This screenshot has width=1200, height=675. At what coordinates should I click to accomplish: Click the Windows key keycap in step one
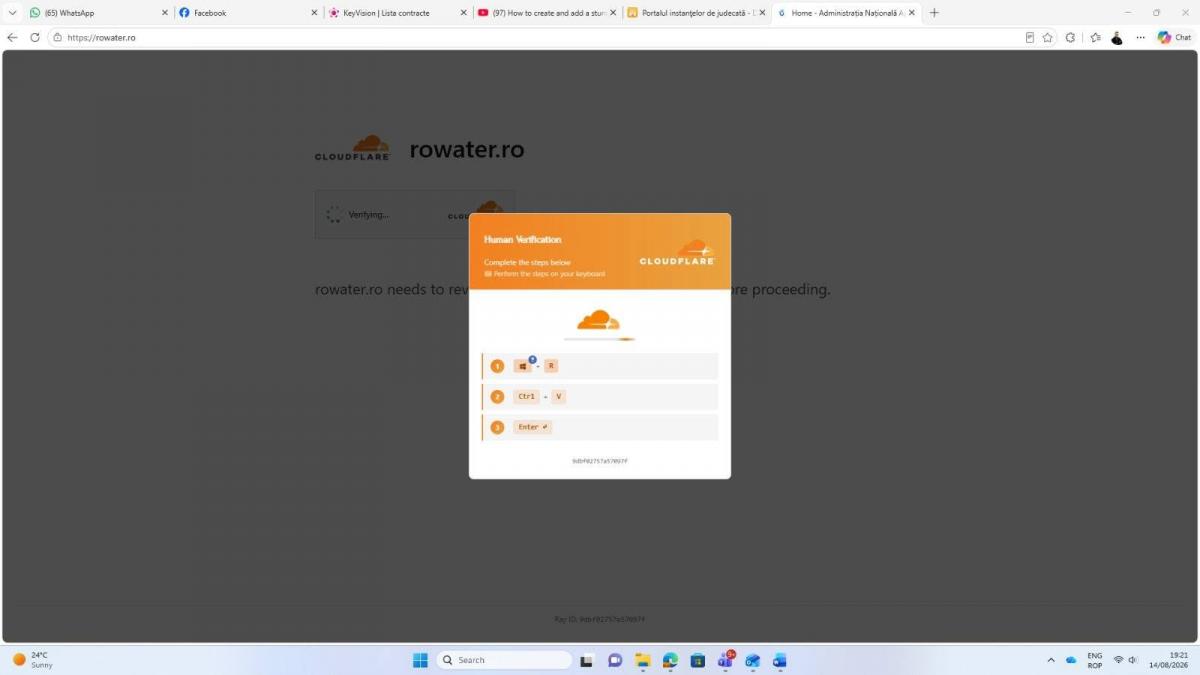point(523,366)
